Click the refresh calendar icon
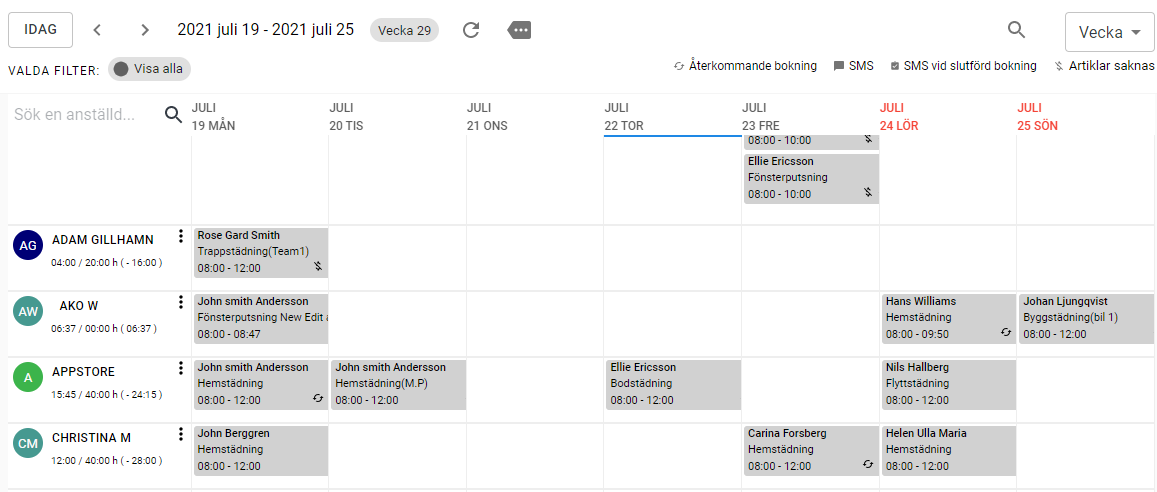 [x=471, y=30]
